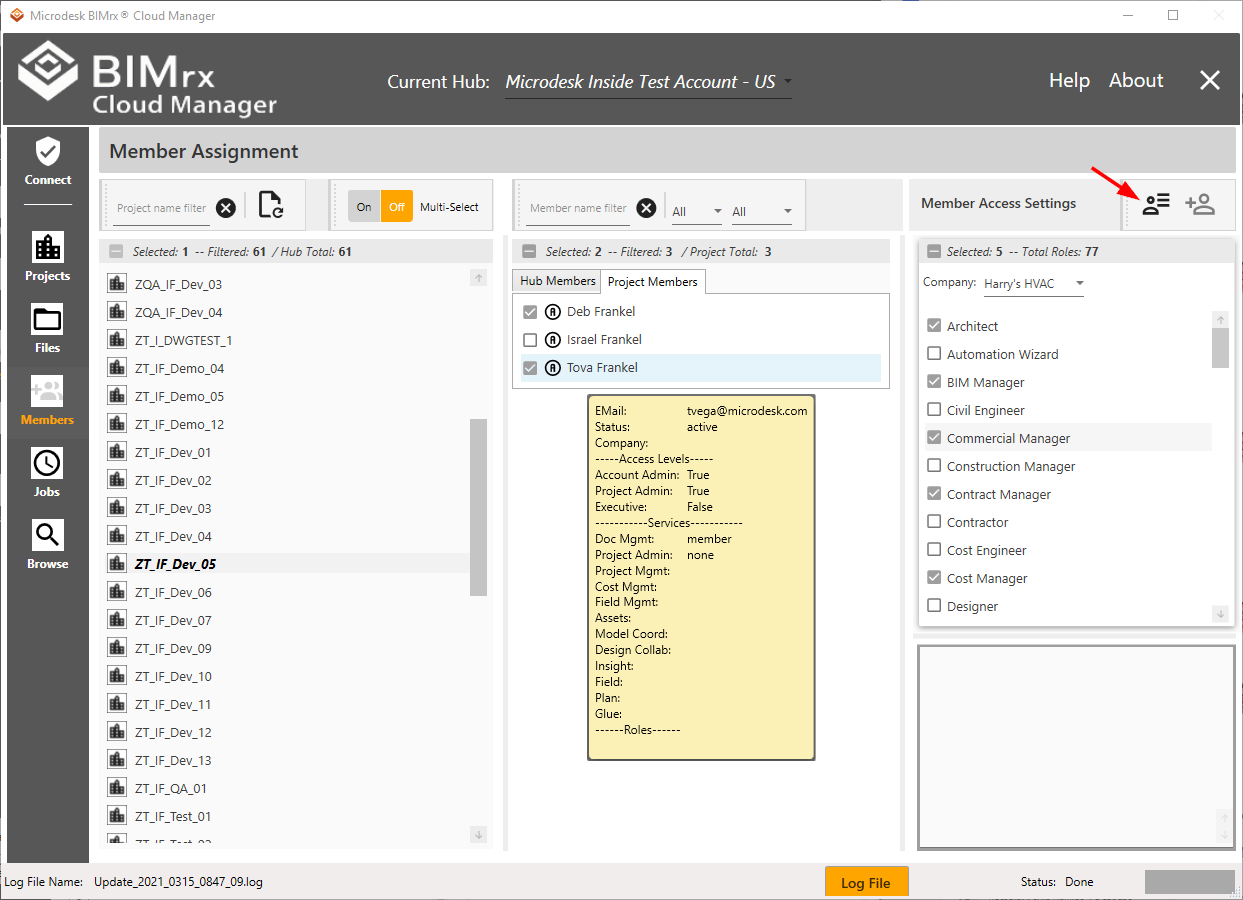Close Cloud Manager with the white X
The image size is (1243, 900).
click(1210, 81)
